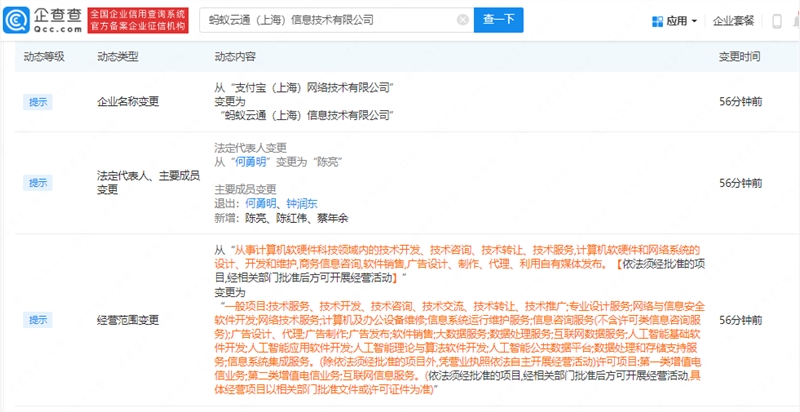Clear the search box with the X icon
The height and width of the screenshot is (412, 800).
pos(463,20)
